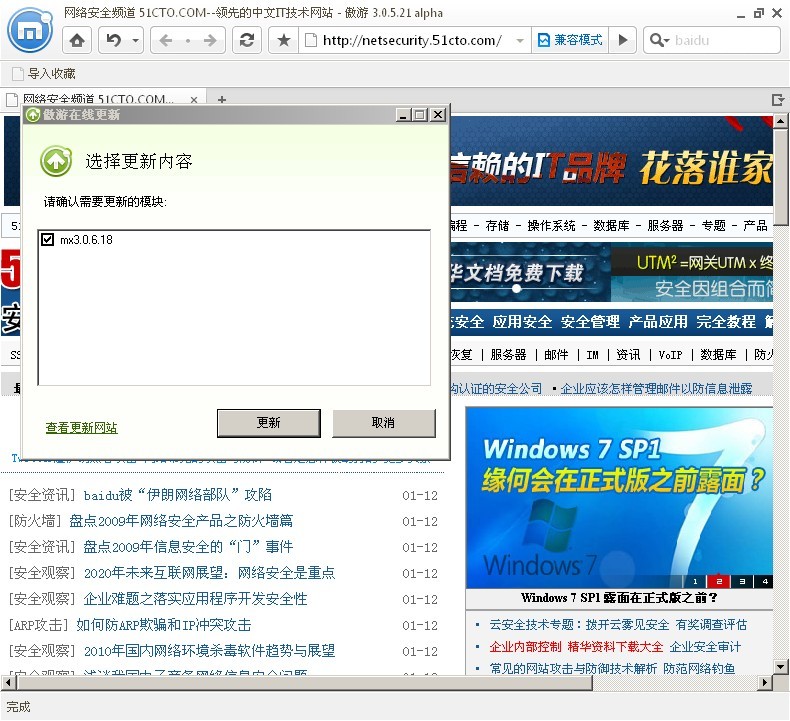Select the 产品应用 channel menu item

(x=658, y=321)
